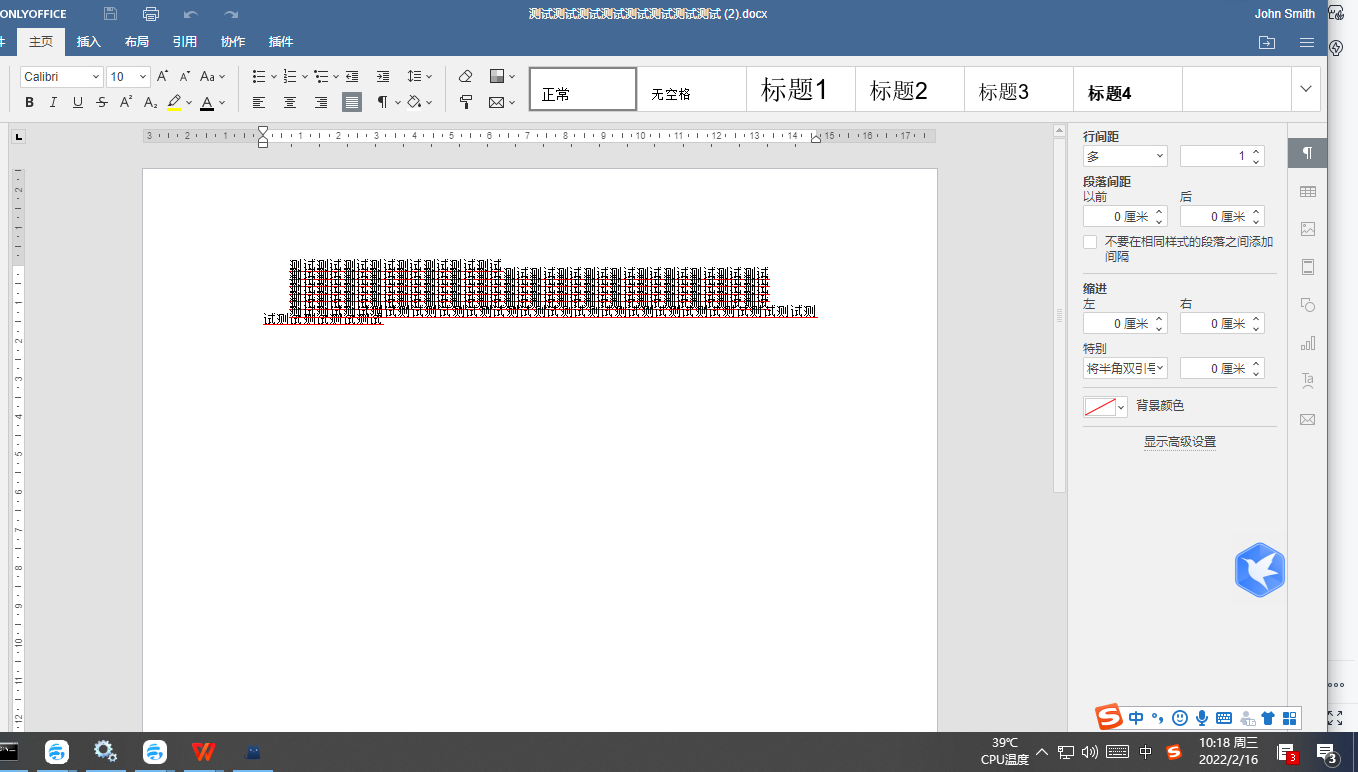The height and width of the screenshot is (772, 1358).
Task: Apply the 无空格 style
Action: 692,89
